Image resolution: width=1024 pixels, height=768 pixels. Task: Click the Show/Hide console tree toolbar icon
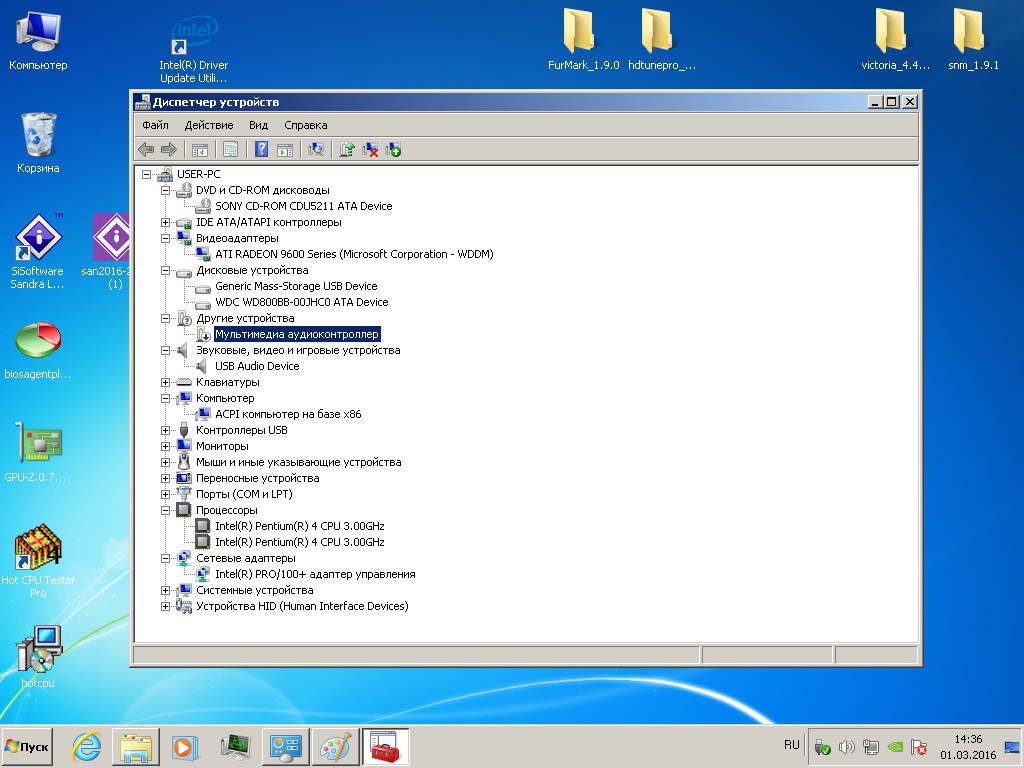click(200, 150)
